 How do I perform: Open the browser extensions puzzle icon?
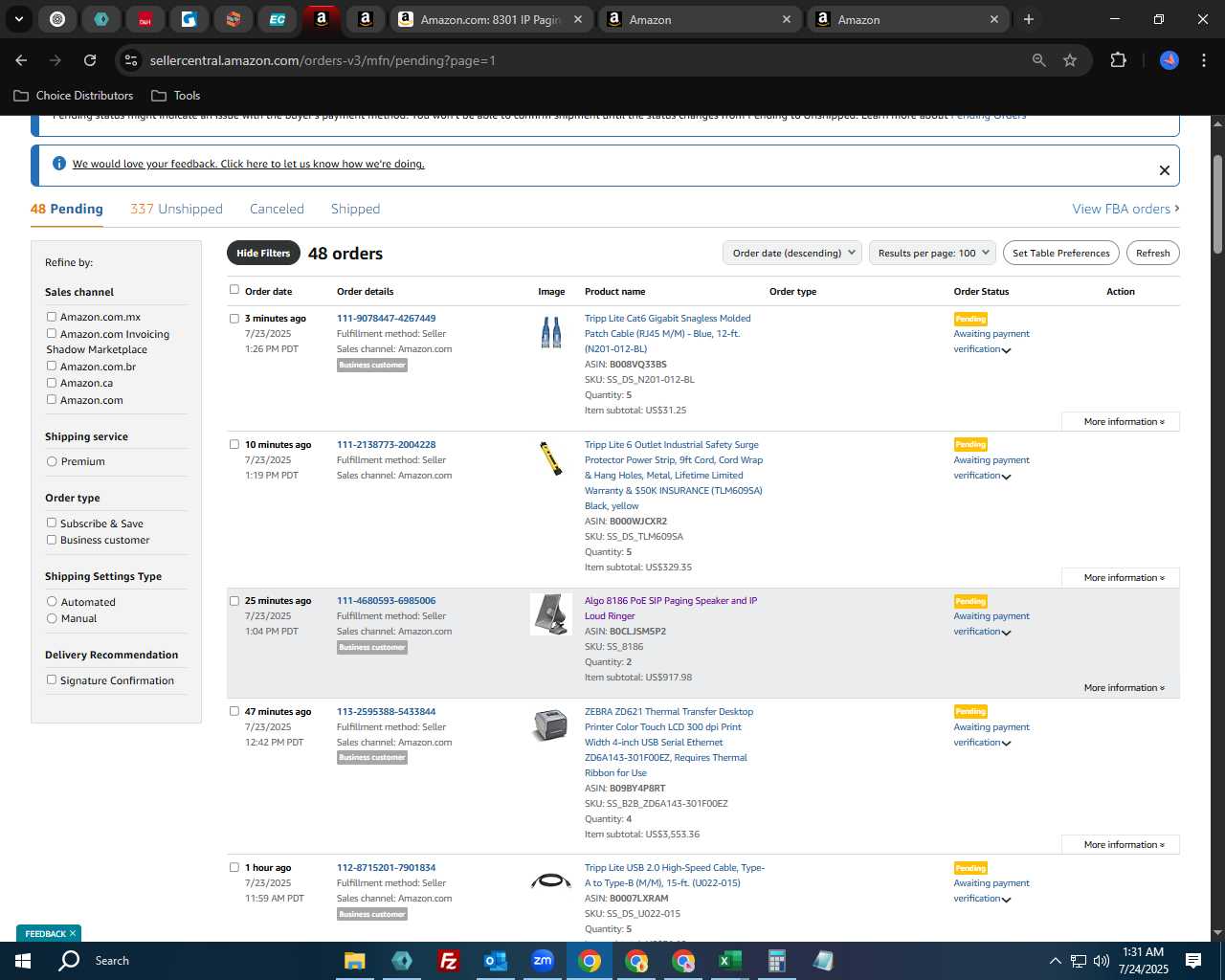coord(1118,60)
